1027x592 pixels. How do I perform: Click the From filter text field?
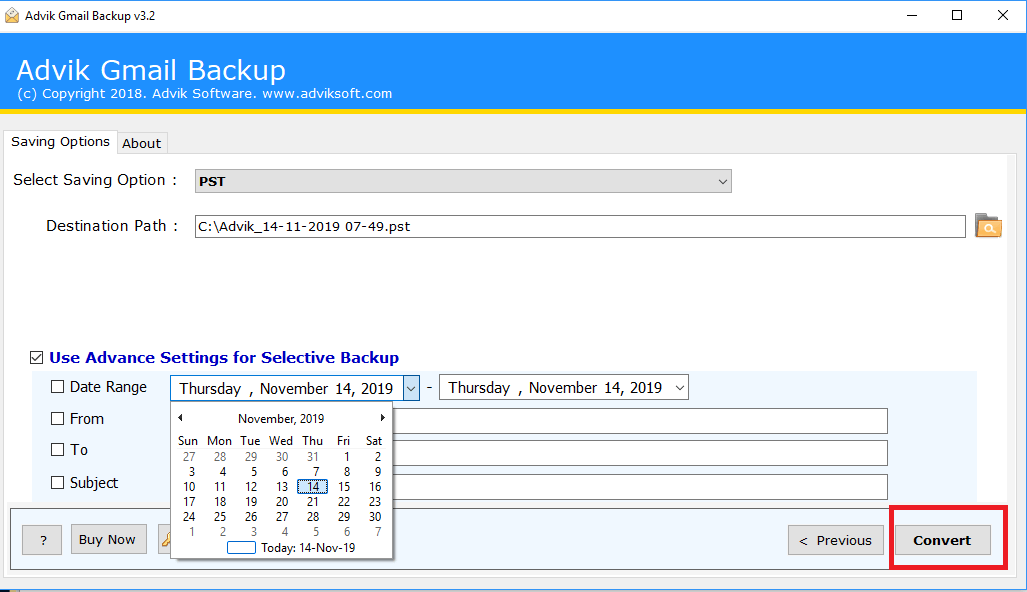pos(640,421)
